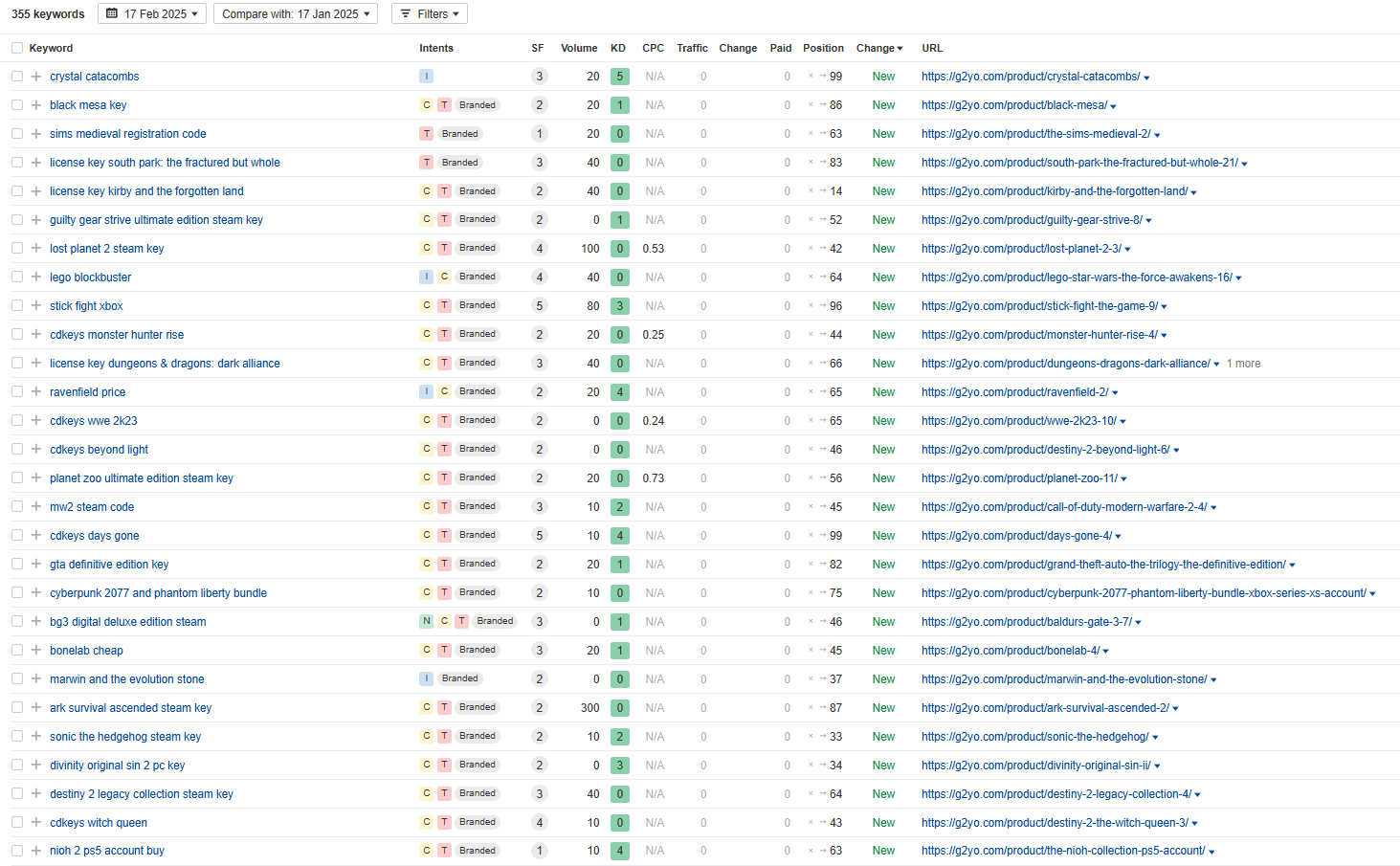Viewport: 1400px width, 866px height.
Task: Toggle the select-all checkbox in table header
Action: point(17,48)
